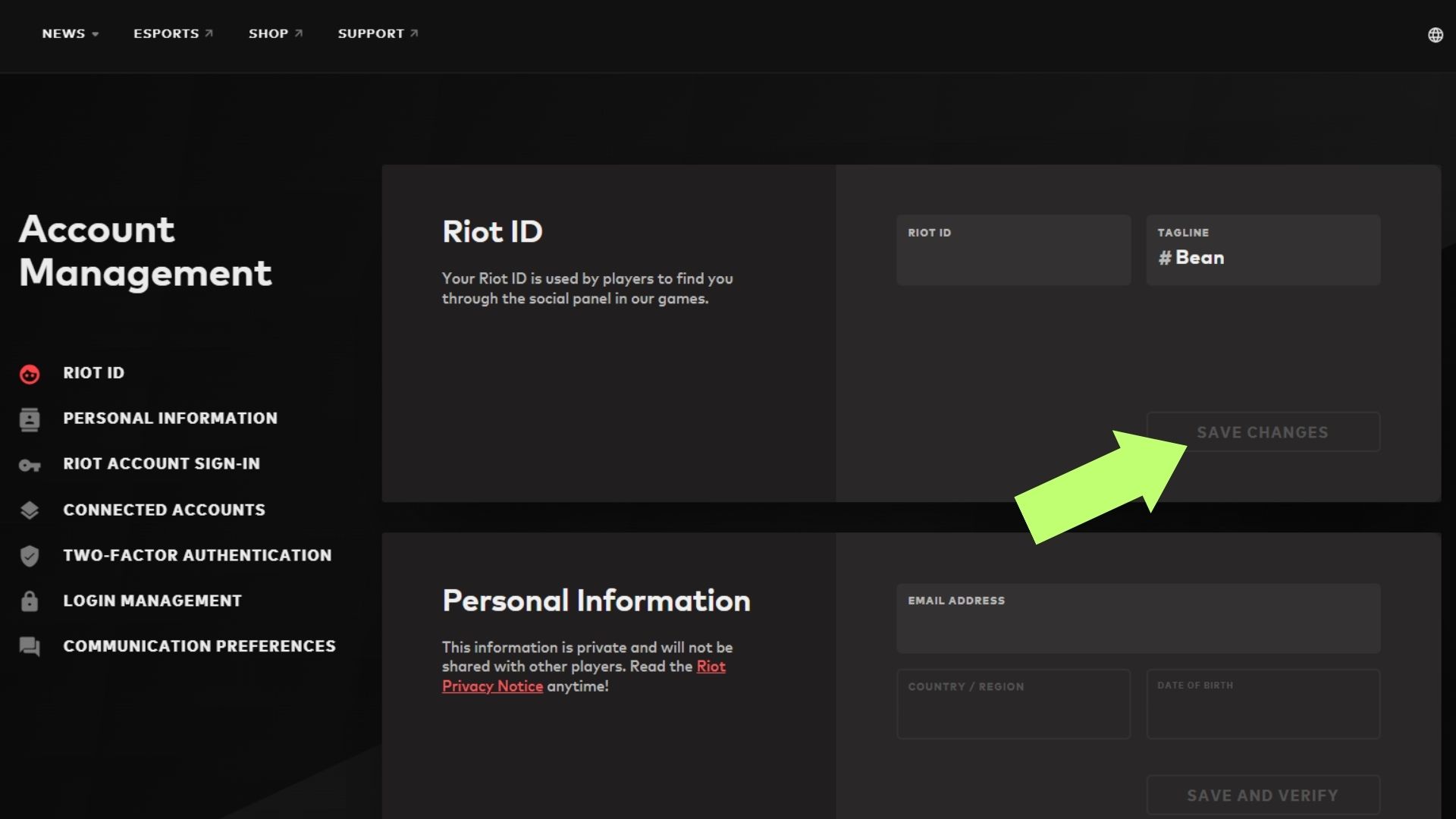The image size is (1456, 819).
Task: Click the Personal Information icon
Action: [29, 418]
